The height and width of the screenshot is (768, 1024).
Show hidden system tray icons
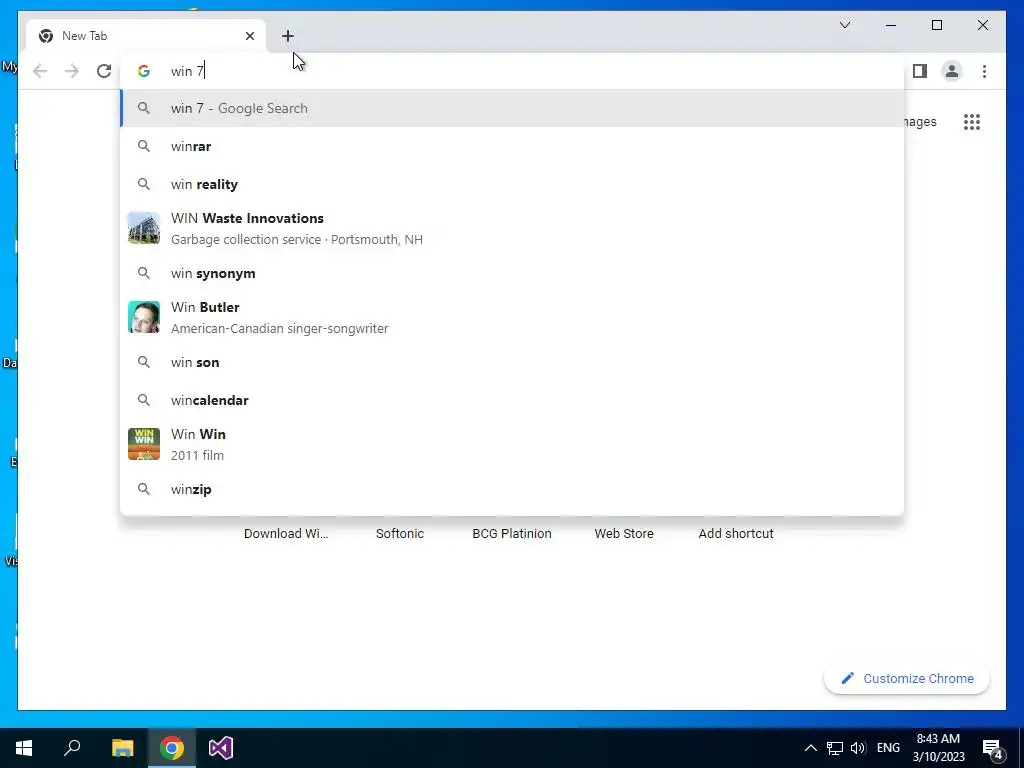point(810,748)
